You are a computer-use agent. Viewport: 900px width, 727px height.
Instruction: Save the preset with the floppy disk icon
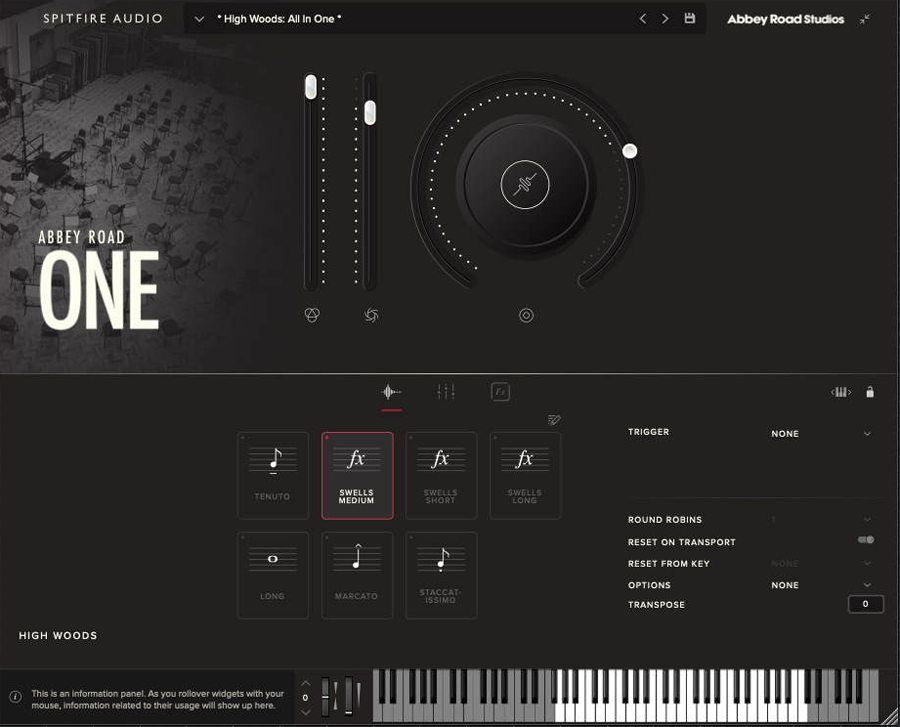690,18
